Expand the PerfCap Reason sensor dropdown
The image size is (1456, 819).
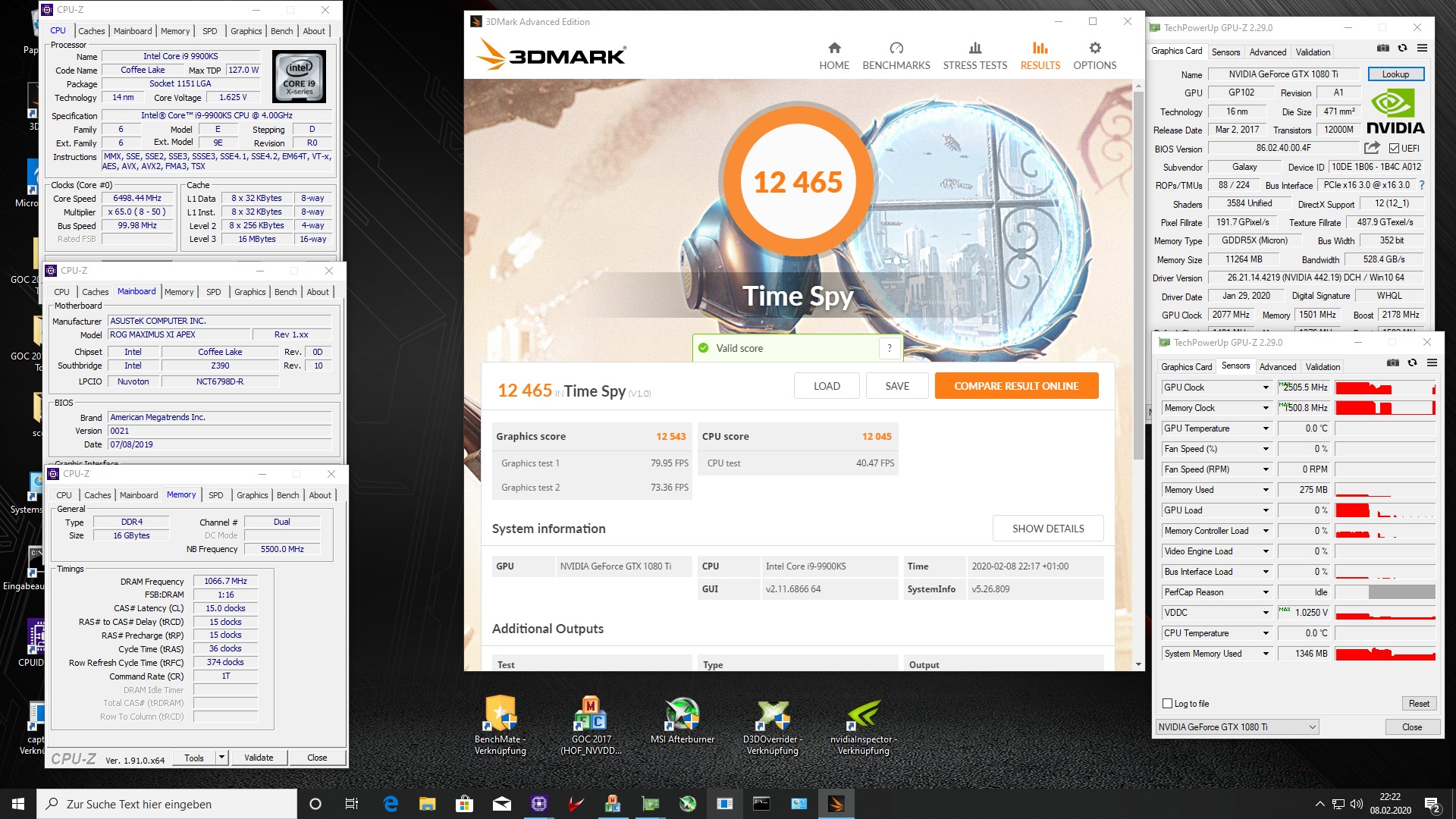(x=1266, y=592)
